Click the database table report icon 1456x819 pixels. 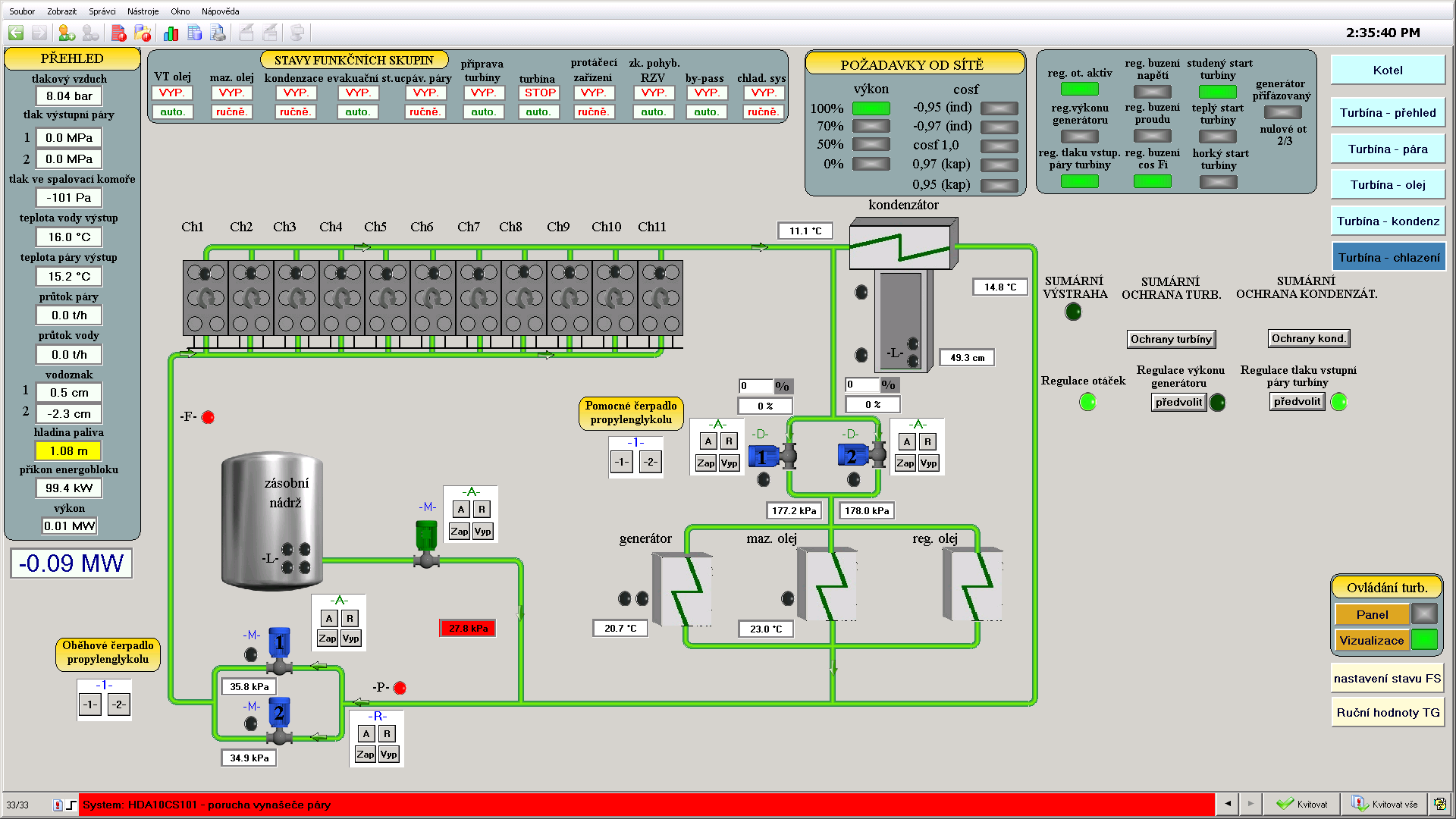point(195,33)
